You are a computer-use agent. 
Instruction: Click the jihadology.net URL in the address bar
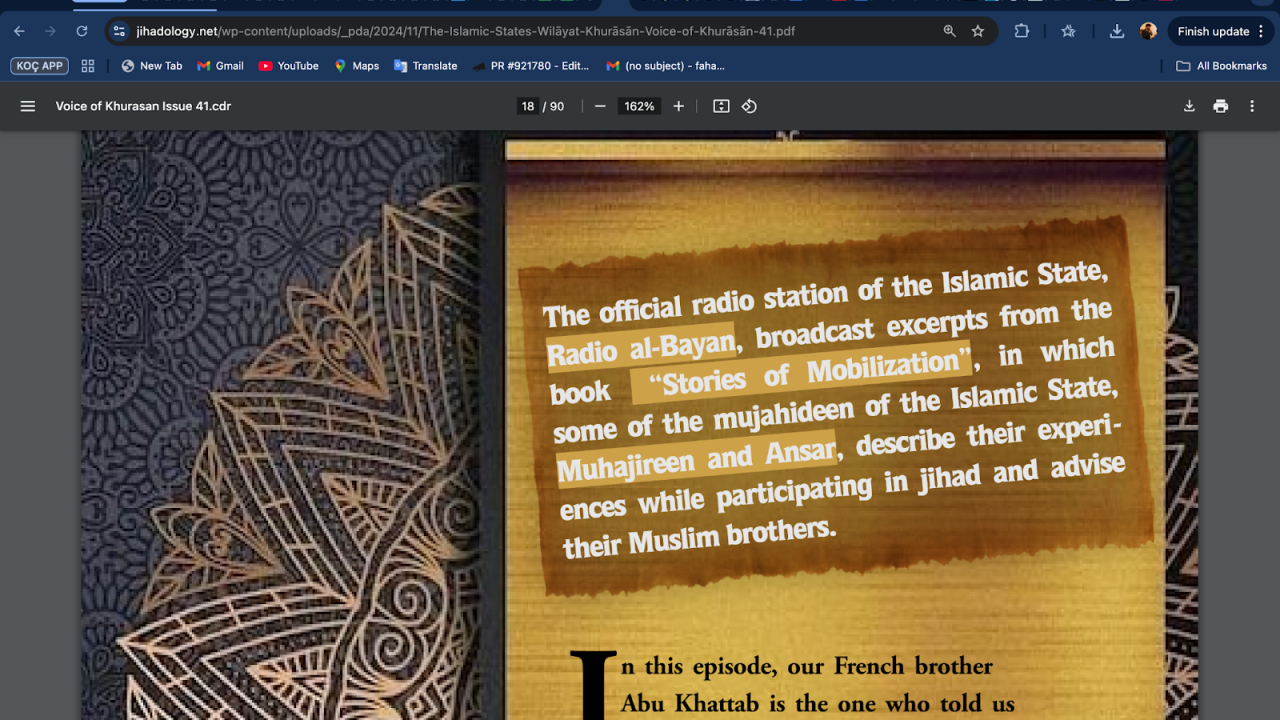[465, 31]
